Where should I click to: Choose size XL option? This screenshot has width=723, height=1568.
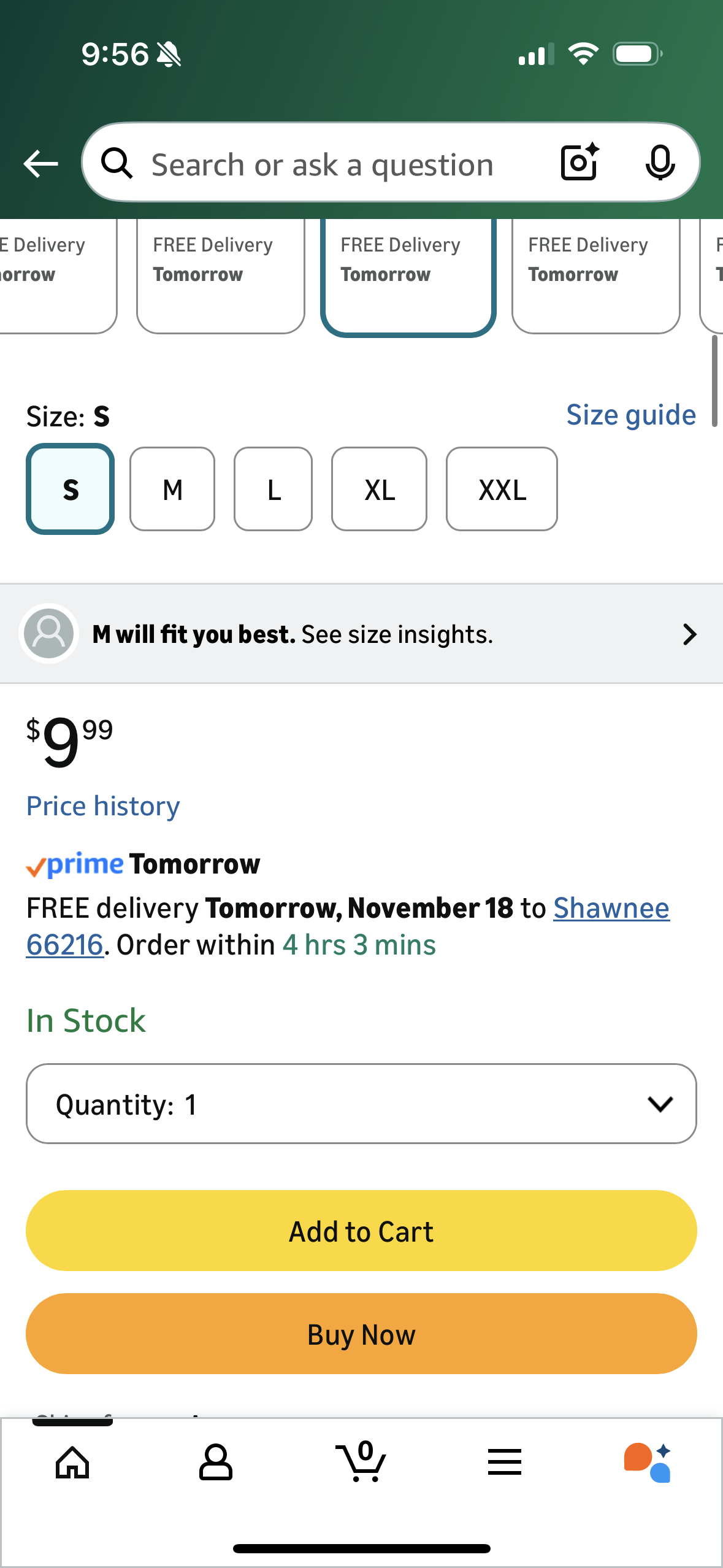click(379, 489)
